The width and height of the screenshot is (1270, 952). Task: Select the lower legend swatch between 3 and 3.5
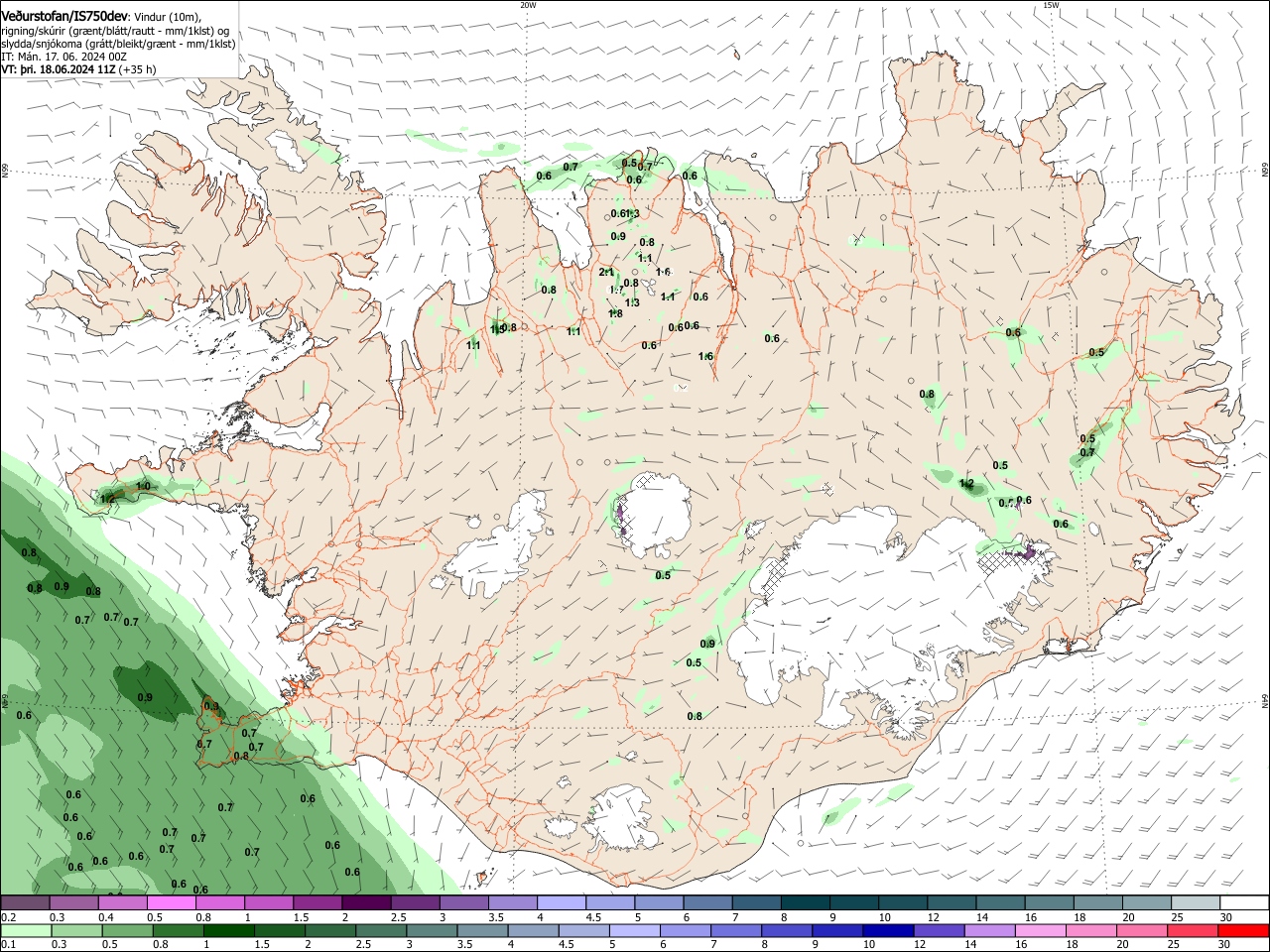pyautogui.click(x=433, y=930)
